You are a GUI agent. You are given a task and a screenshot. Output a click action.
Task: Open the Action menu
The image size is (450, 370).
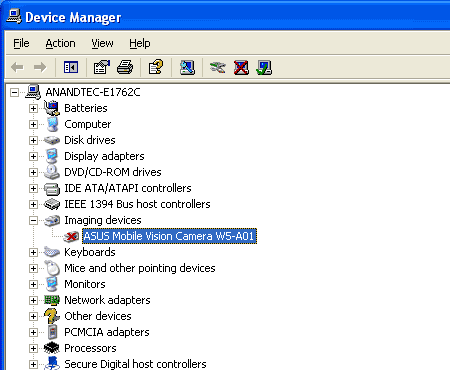(x=60, y=43)
